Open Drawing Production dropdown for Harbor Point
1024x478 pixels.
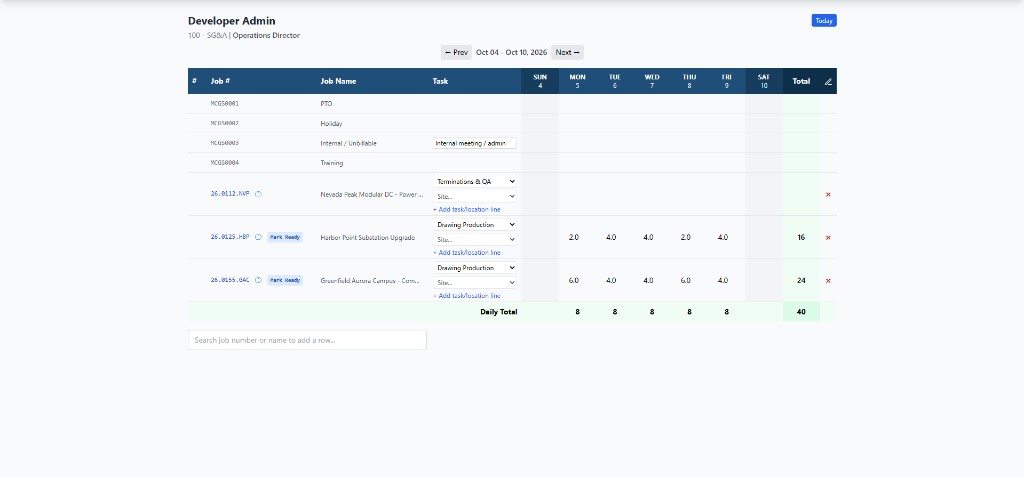[x=474, y=225]
